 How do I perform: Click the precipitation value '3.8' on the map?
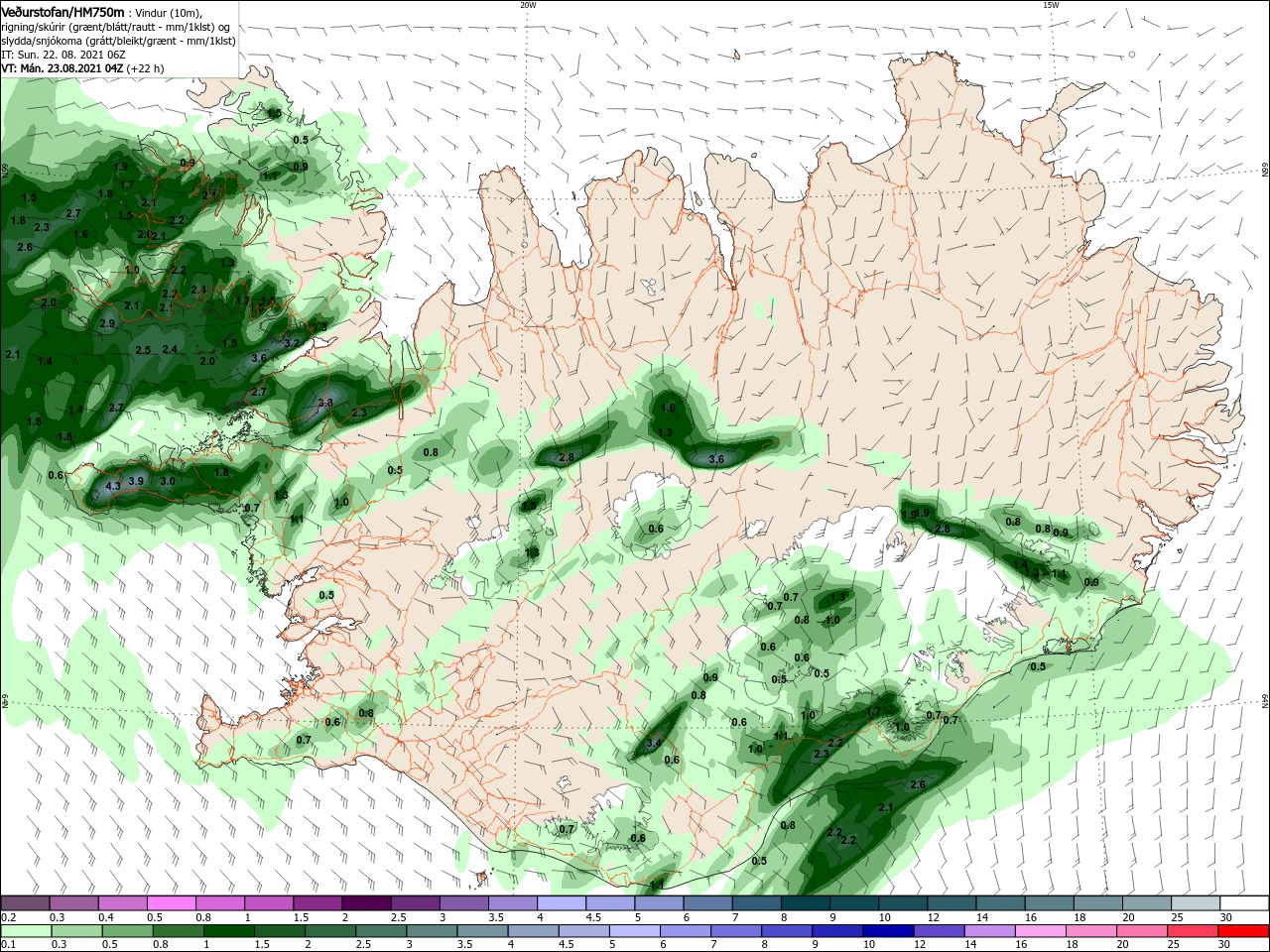coord(325,403)
